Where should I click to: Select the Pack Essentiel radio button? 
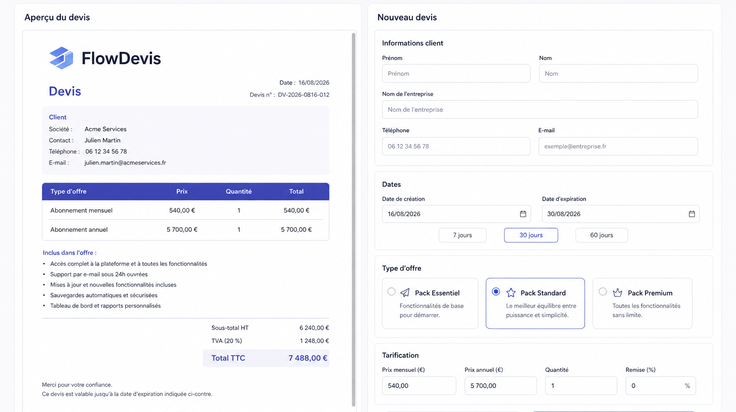(x=391, y=291)
